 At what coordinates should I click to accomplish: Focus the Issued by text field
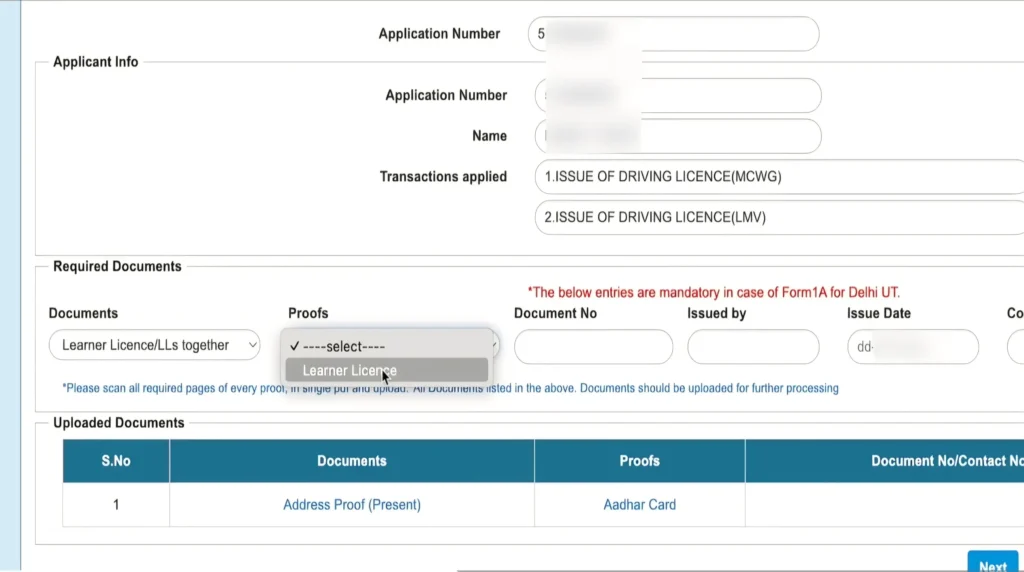click(752, 347)
